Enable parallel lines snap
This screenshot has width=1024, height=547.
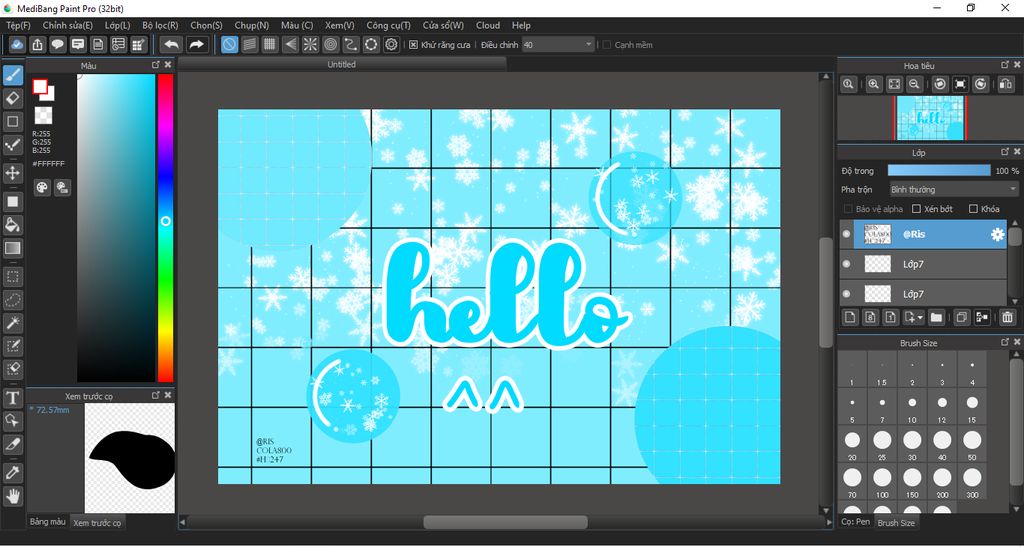click(x=249, y=44)
